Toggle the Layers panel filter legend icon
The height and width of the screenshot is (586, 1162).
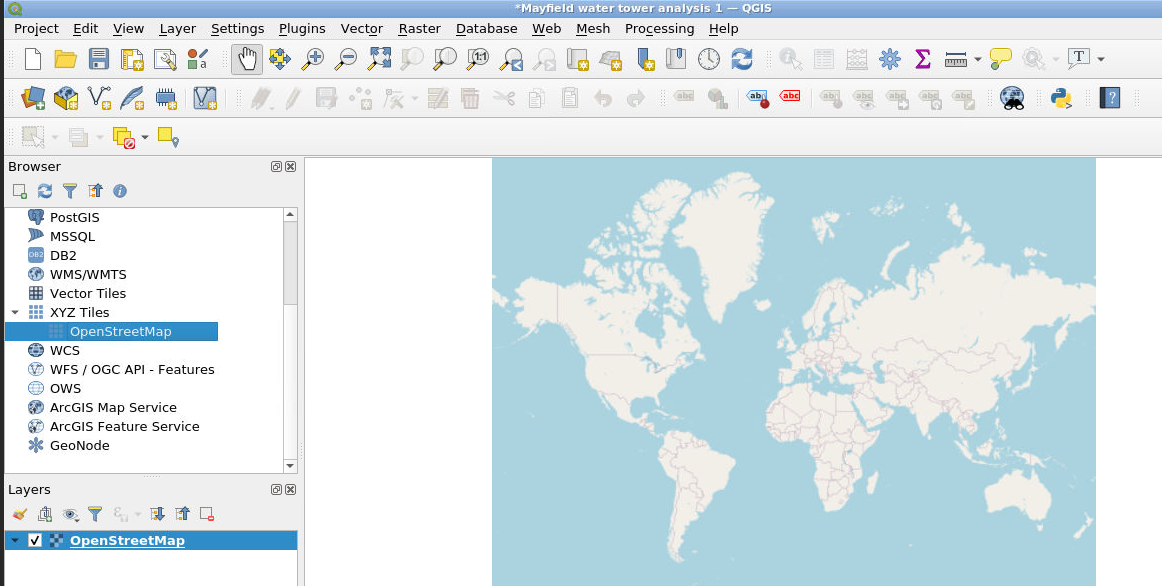[x=95, y=514]
